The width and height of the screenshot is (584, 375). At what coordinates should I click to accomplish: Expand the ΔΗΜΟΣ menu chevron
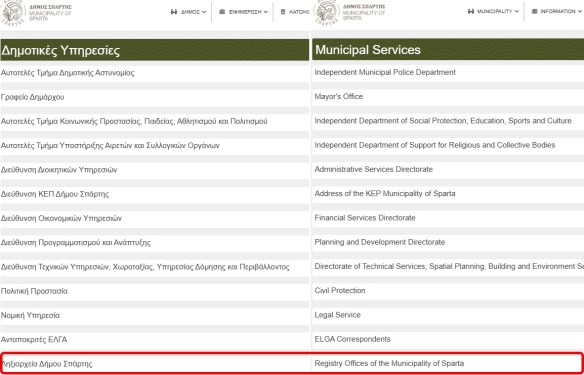pyautogui.click(x=204, y=12)
